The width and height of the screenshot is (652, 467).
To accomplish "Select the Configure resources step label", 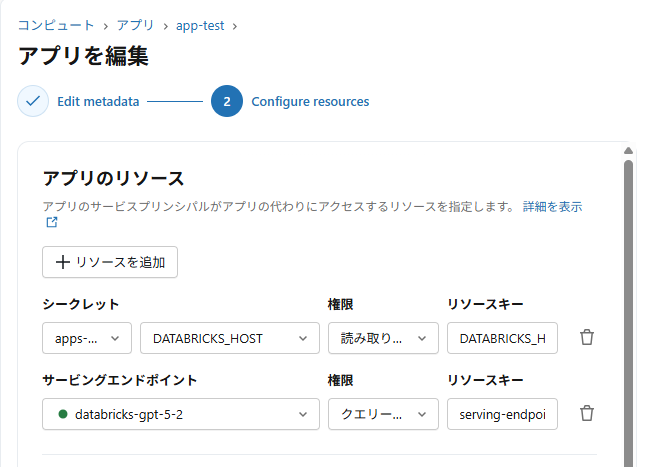I will pyautogui.click(x=310, y=102).
